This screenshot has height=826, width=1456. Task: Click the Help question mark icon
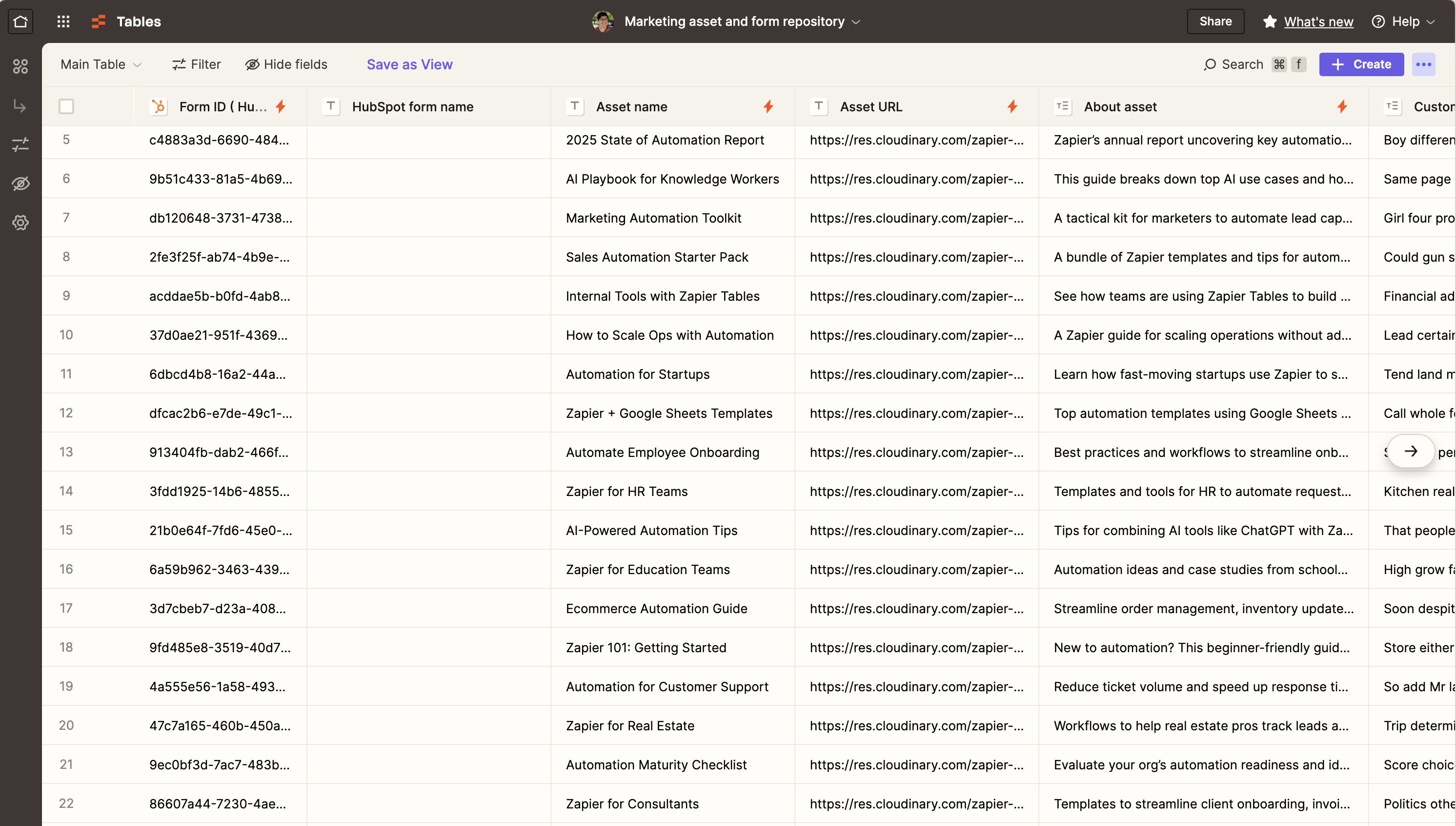(x=1378, y=21)
